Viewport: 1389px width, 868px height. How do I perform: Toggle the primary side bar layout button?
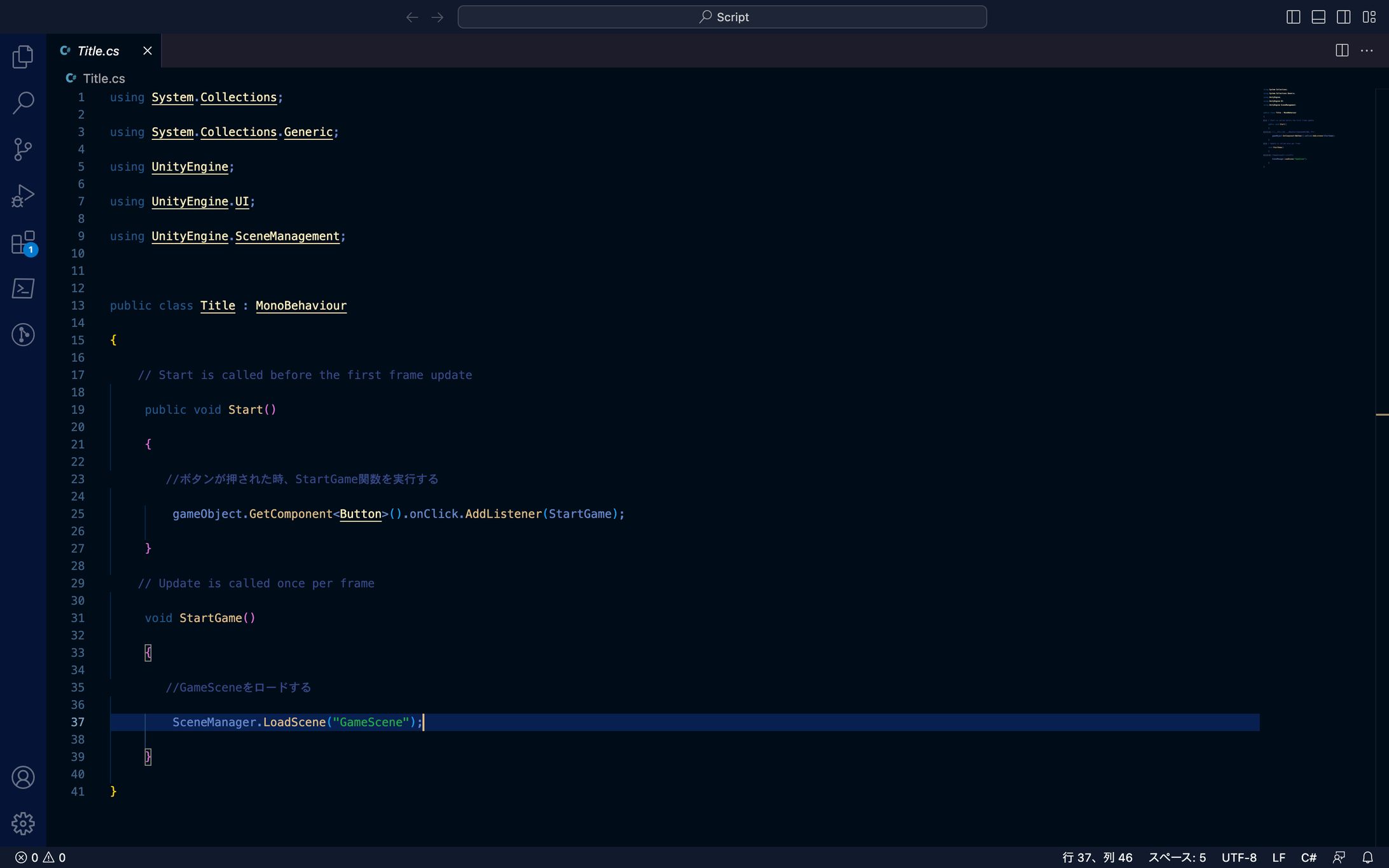[x=1293, y=17]
